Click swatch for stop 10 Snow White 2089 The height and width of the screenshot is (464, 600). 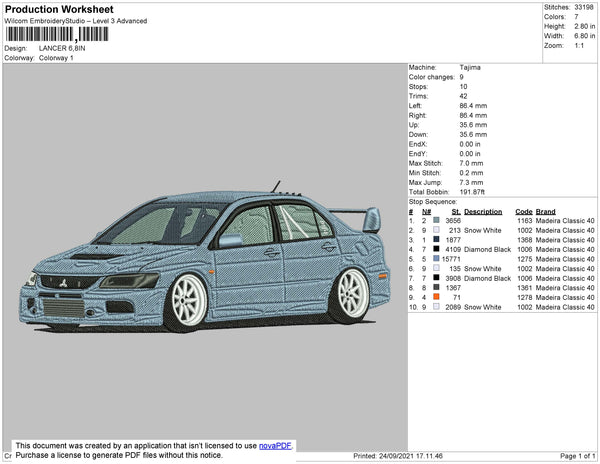(436, 306)
